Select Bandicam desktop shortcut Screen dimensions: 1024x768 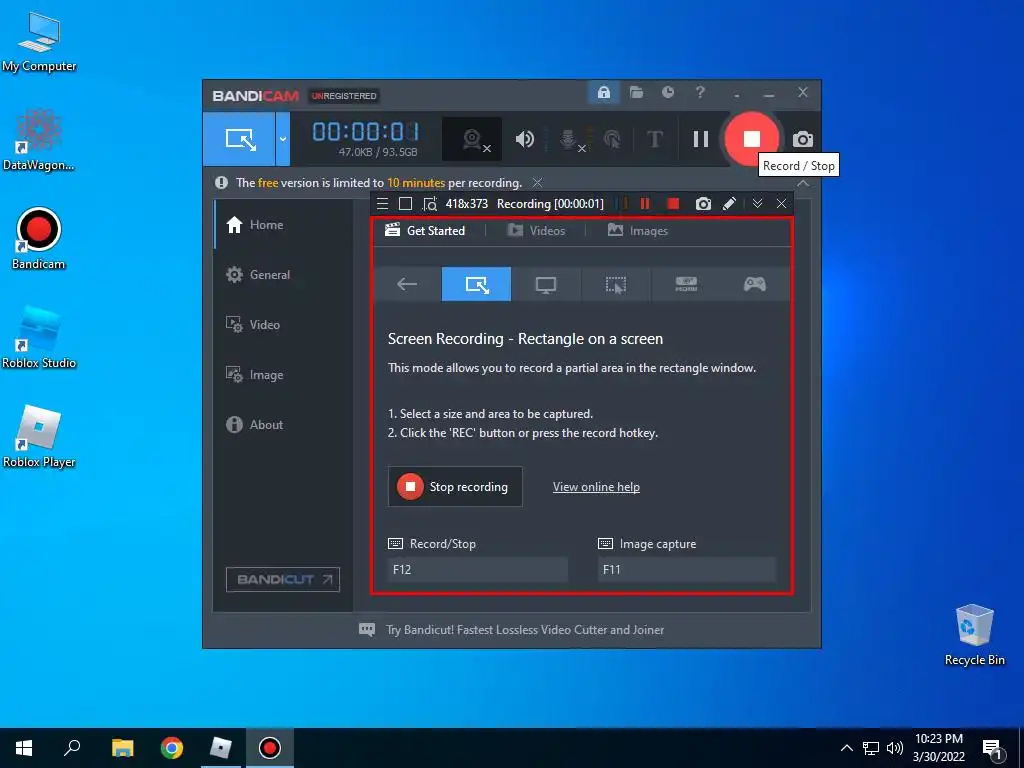(x=39, y=238)
